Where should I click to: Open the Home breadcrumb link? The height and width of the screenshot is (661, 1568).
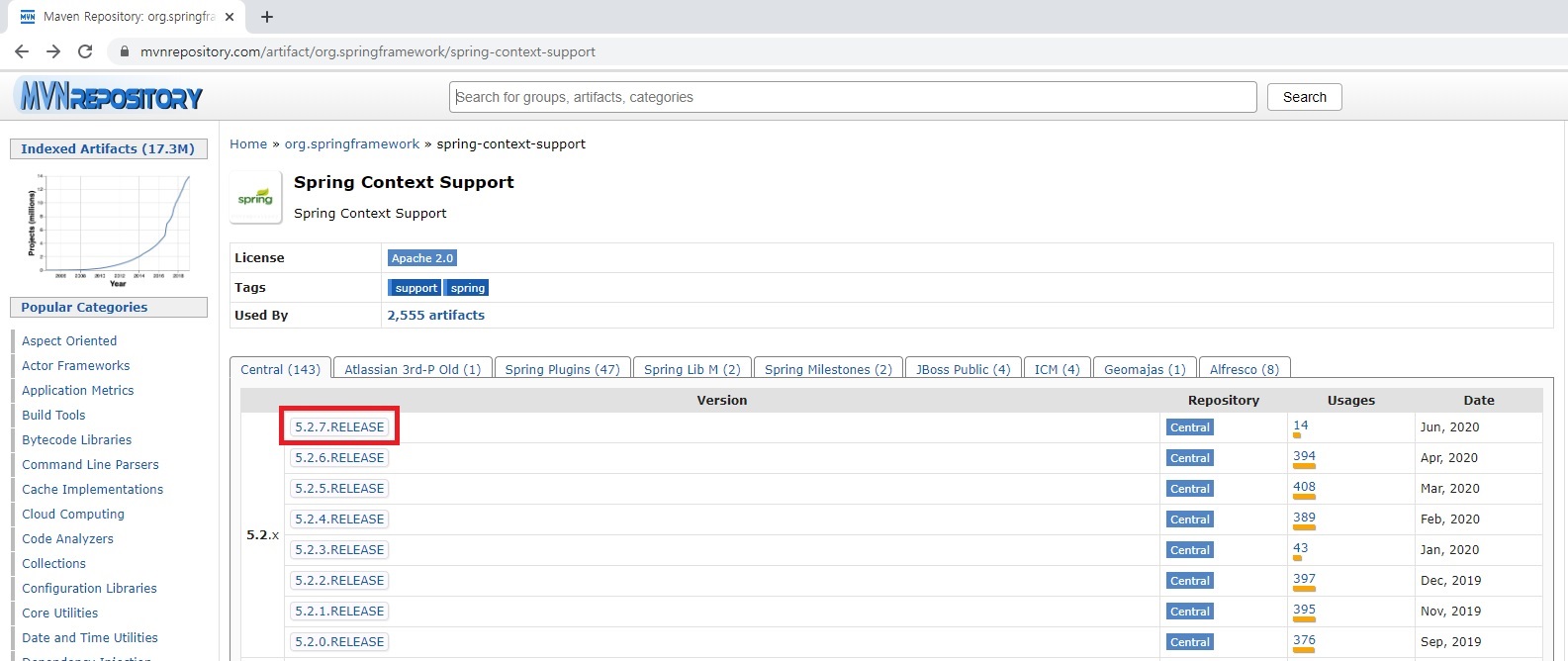coord(248,143)
